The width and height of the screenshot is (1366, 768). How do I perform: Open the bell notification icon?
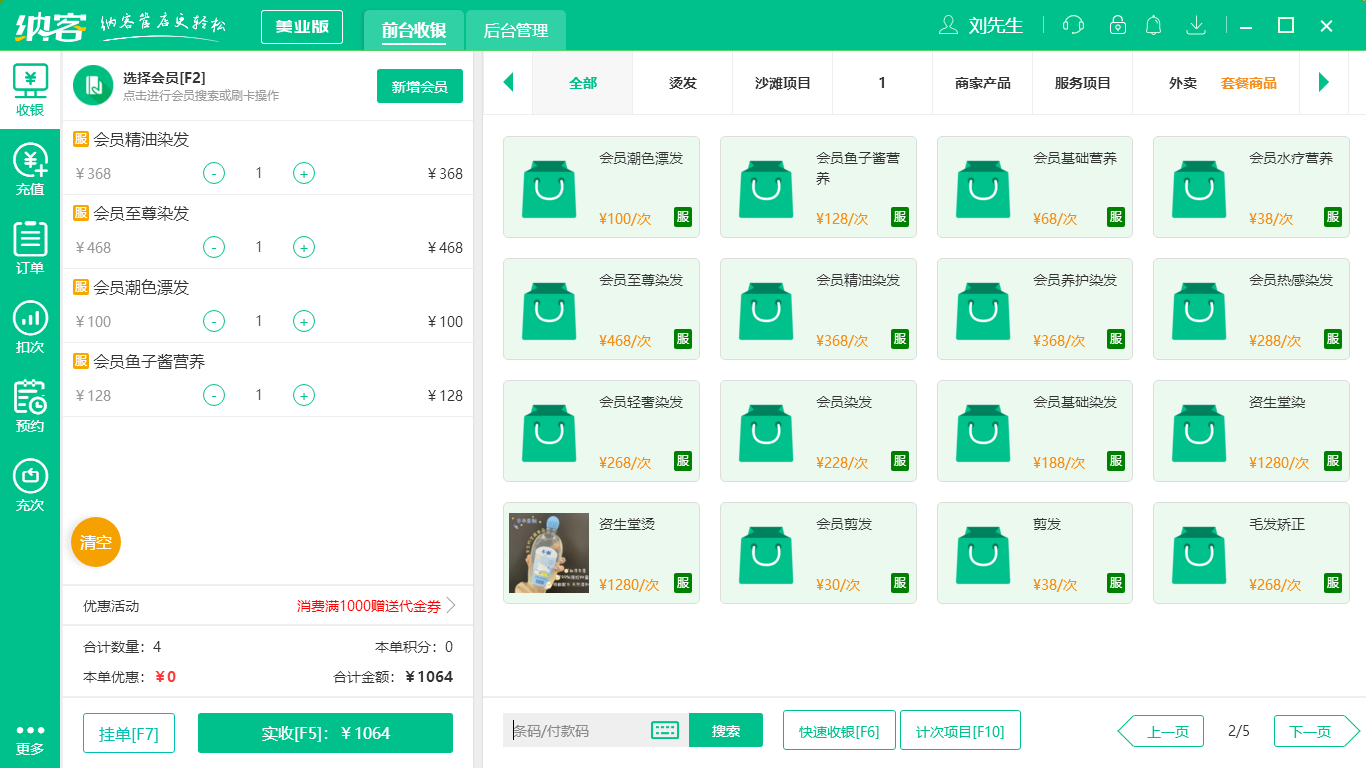tap(1153, 25)
